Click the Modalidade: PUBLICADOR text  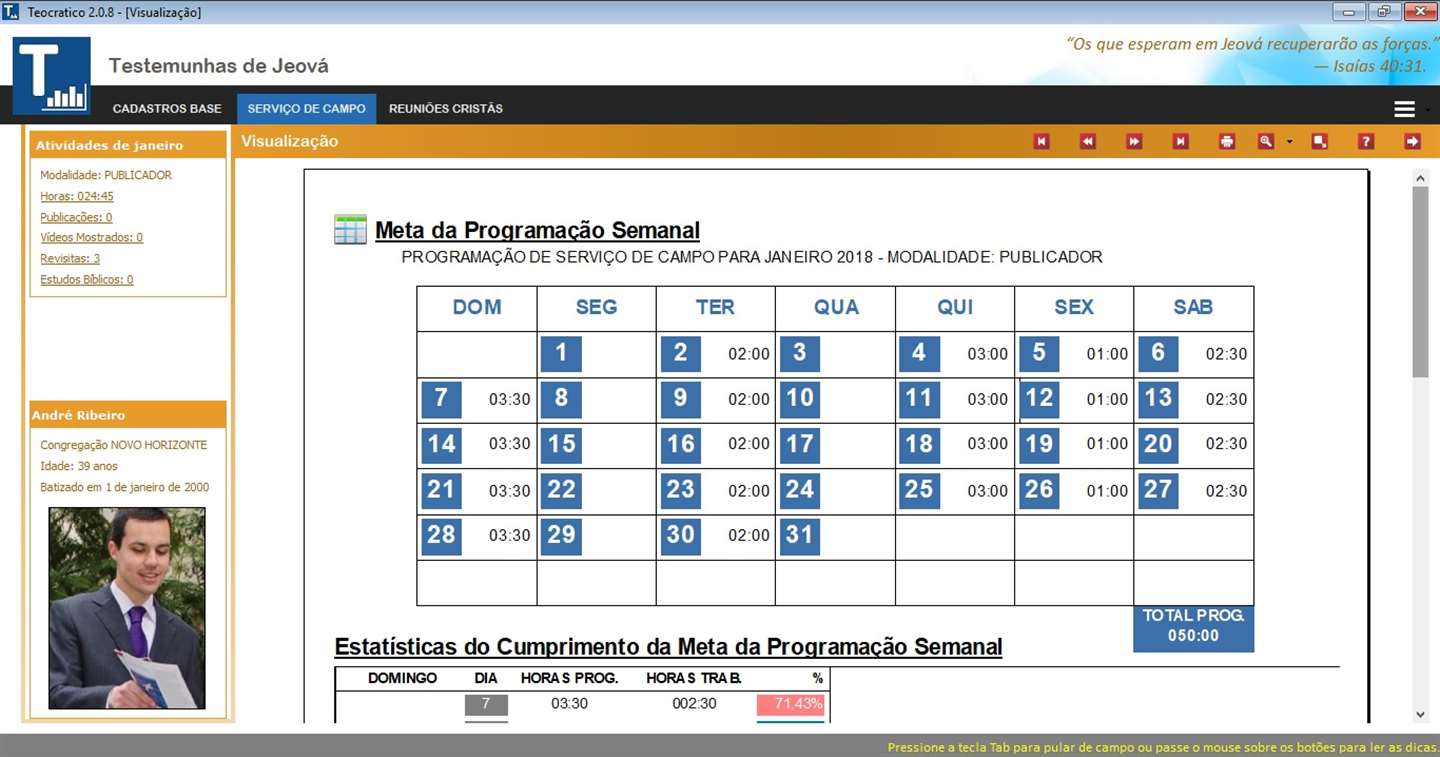click(106, 175)
